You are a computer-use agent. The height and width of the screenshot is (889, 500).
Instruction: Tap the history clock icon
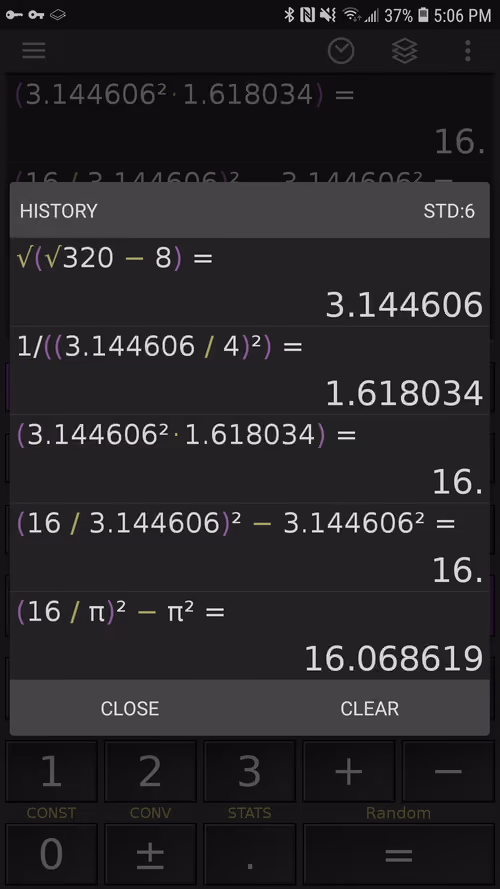tap(341, 51)
